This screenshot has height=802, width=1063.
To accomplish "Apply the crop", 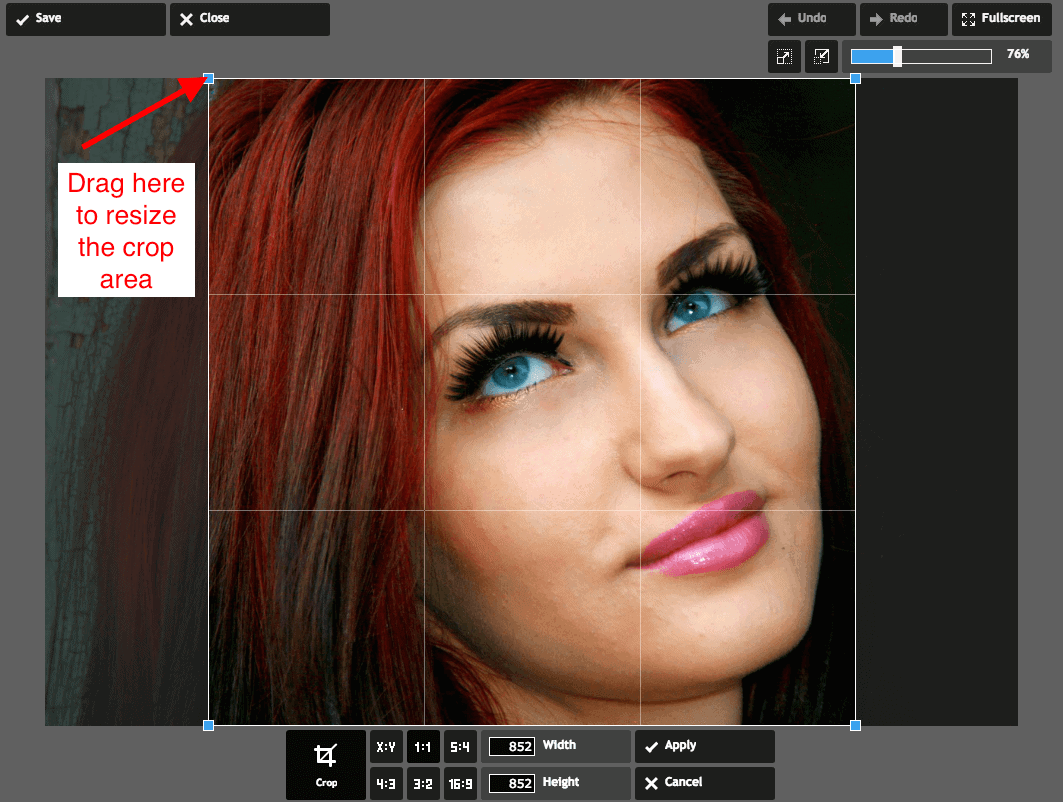I will (x=704, y=746).
